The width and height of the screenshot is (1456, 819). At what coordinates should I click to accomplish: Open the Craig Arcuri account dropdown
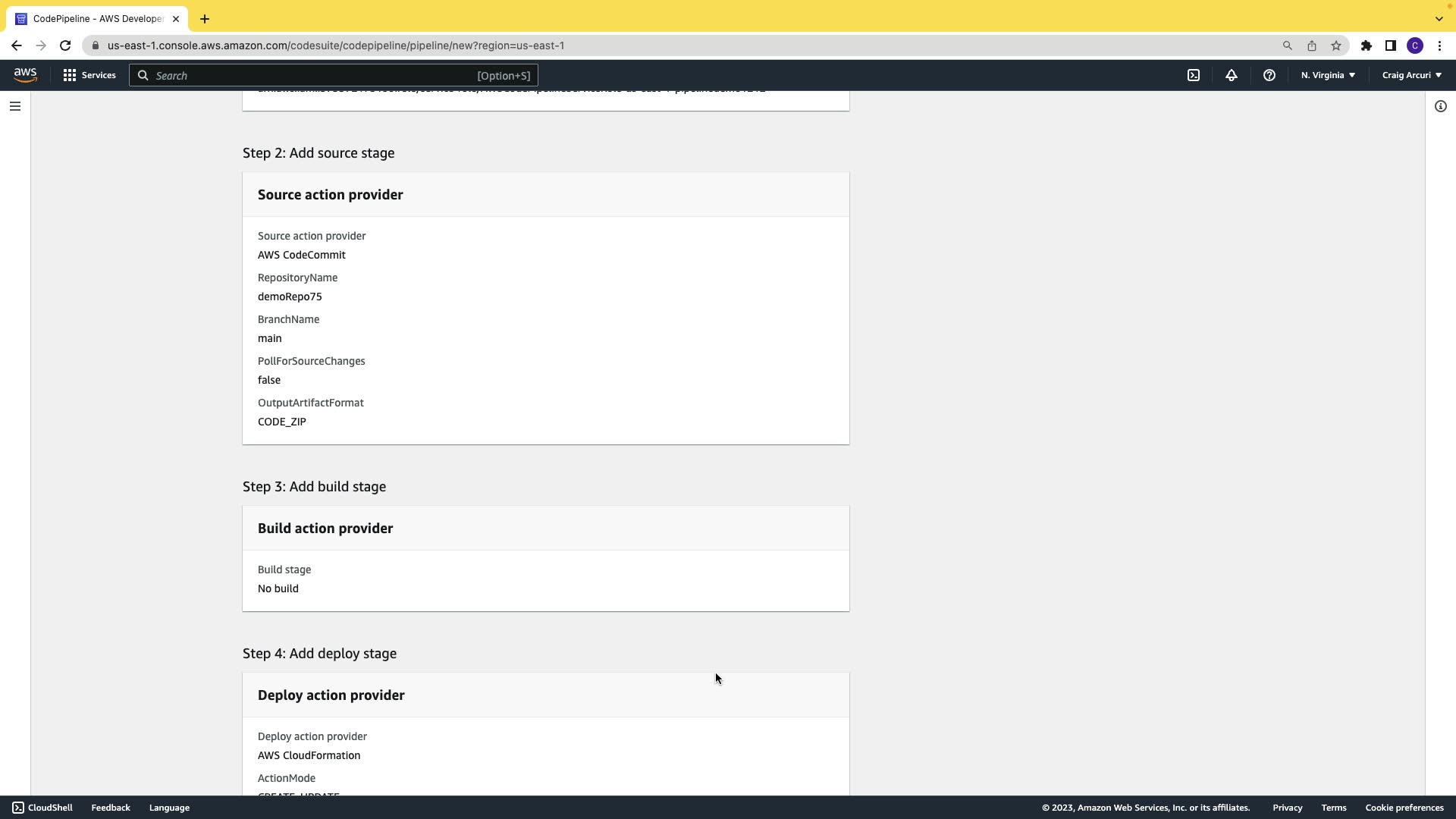(1411, 75)
